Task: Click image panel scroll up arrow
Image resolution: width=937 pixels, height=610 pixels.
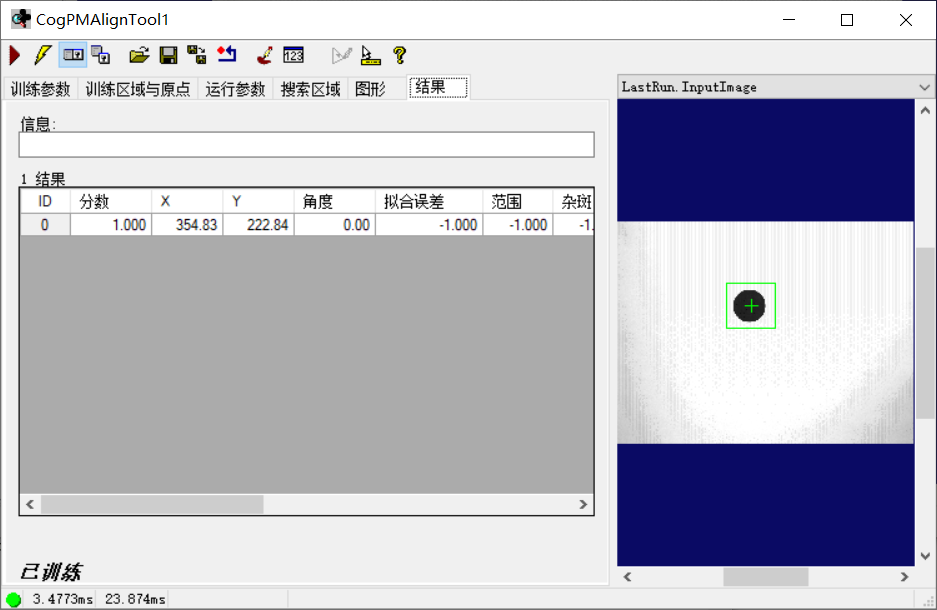Action: pyautogui.click(x=925, y=111)
